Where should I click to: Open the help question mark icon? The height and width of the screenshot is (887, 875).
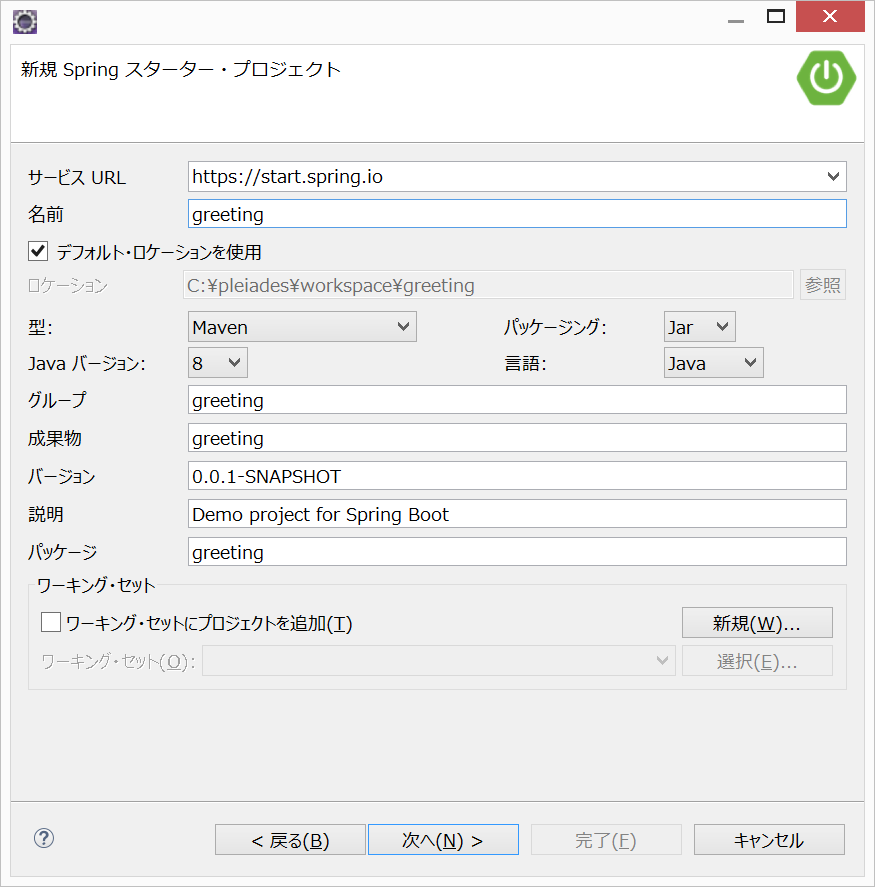[44, 838]
